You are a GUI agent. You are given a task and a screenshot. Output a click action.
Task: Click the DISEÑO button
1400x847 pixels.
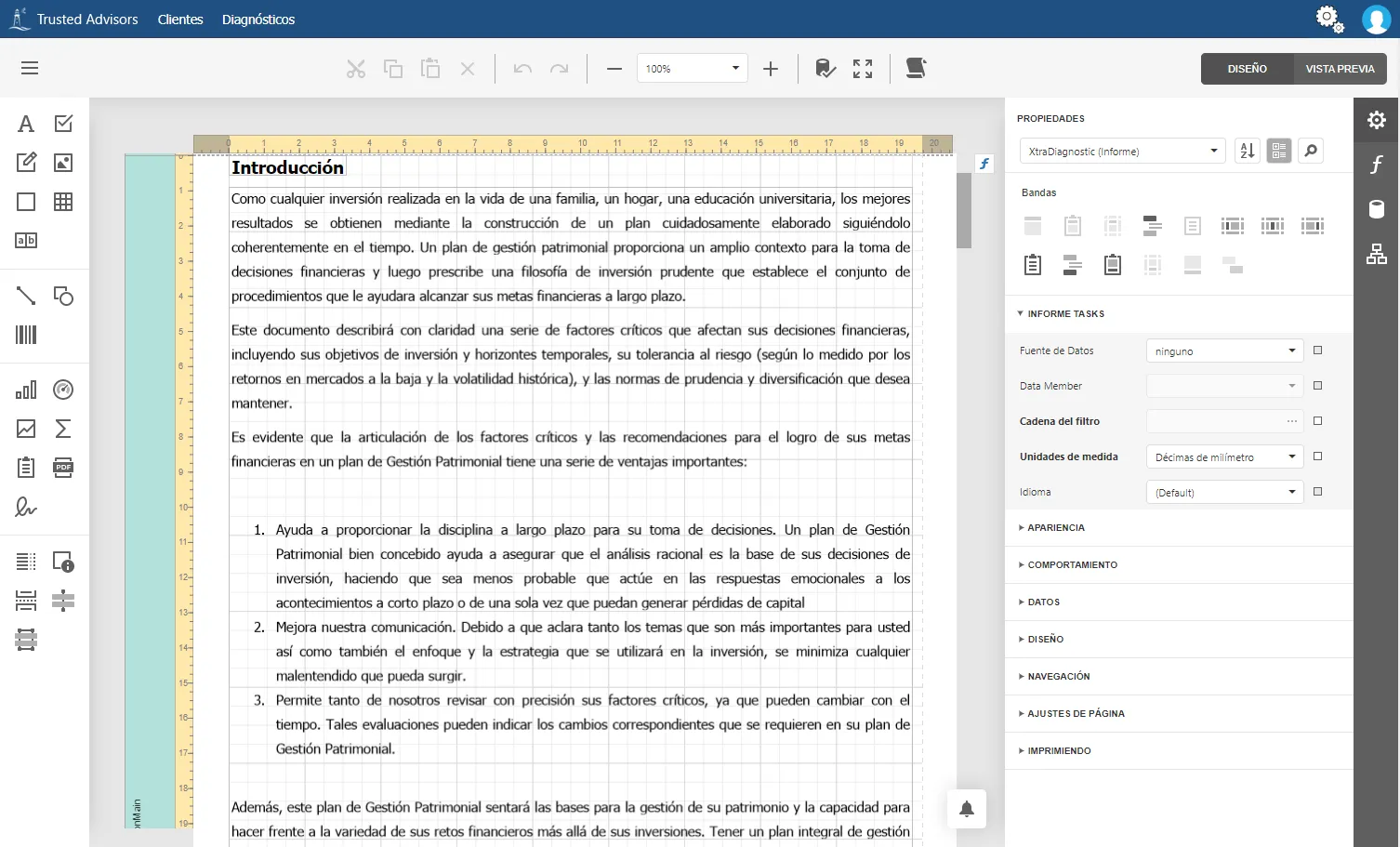tap(1247, 69)
